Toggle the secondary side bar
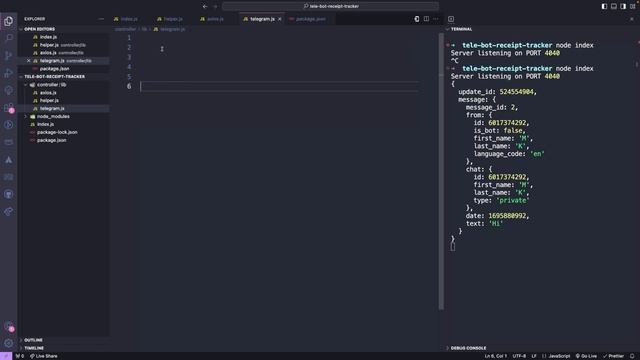 623,6
